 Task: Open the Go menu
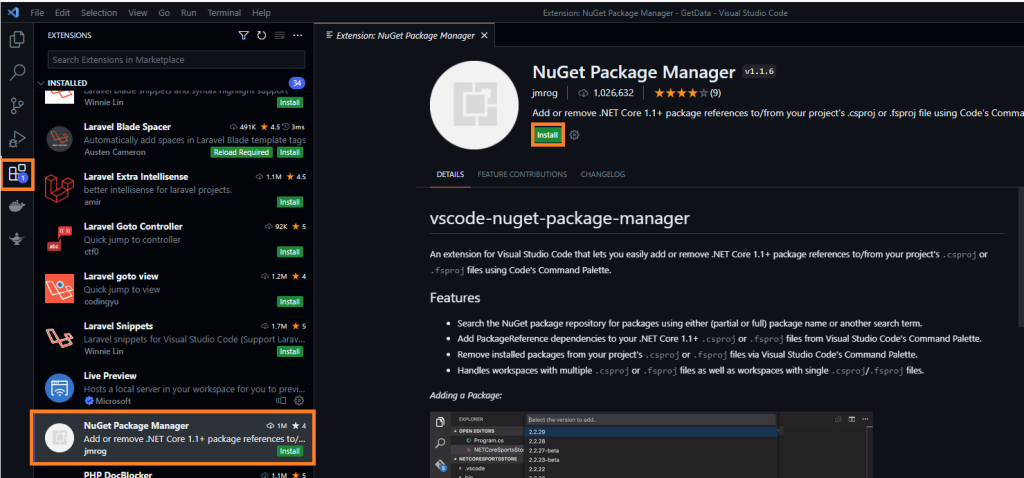pos(164,12)
